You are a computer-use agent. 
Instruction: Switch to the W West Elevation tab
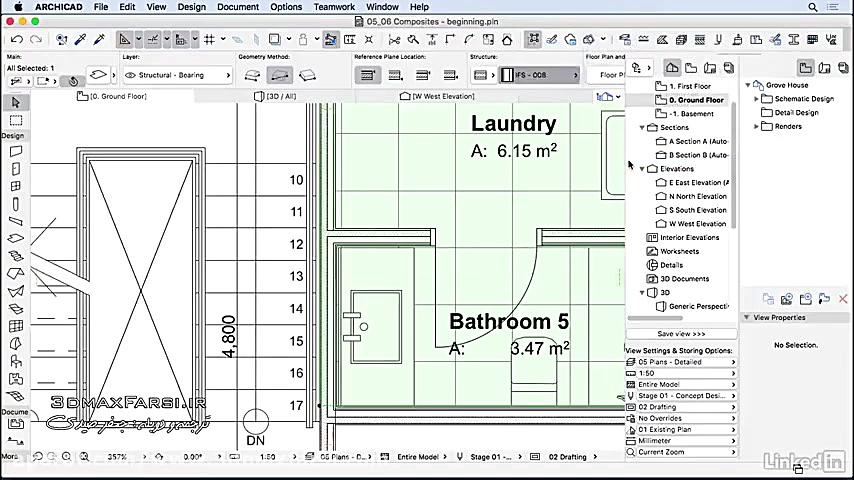click(437, 96)
